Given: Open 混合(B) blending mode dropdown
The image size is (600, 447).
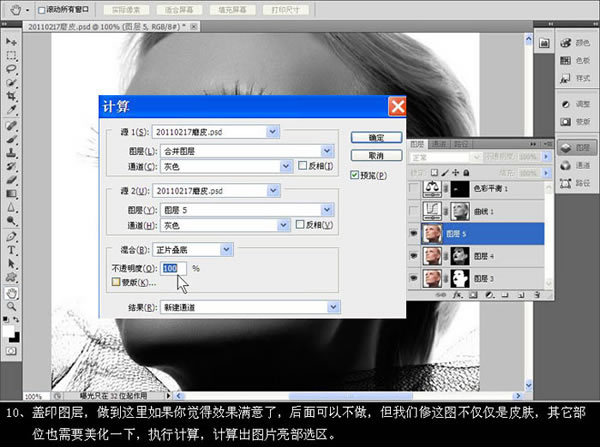Looking at the screenshot, I should [226, 250].
